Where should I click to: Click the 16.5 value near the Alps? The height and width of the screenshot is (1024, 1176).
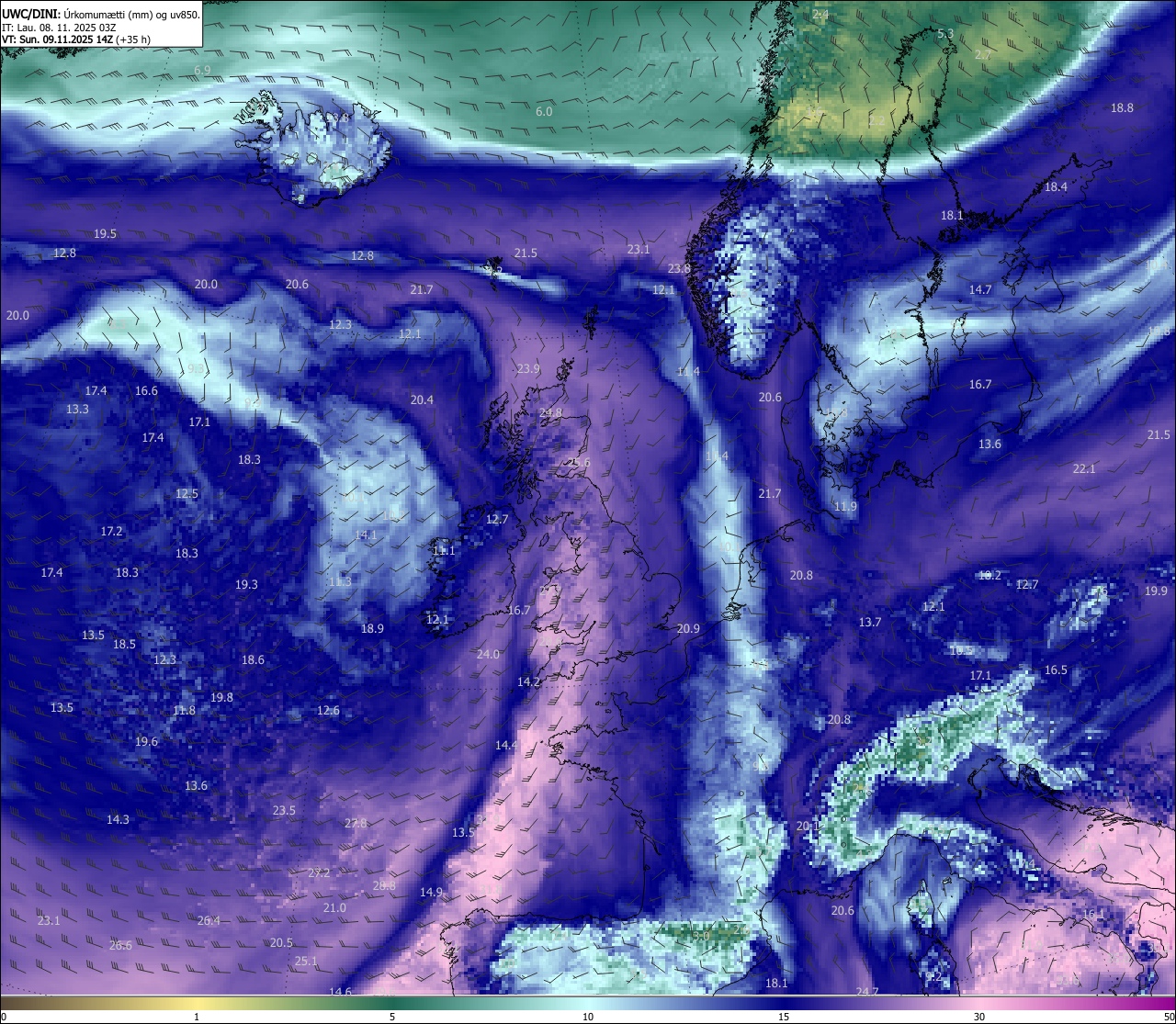click(x=1056, y=670)
